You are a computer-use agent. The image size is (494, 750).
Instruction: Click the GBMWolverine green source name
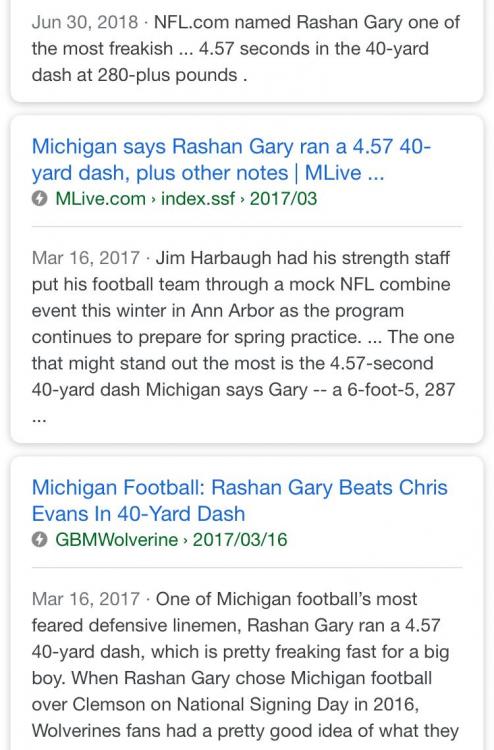tap(117, 540)
